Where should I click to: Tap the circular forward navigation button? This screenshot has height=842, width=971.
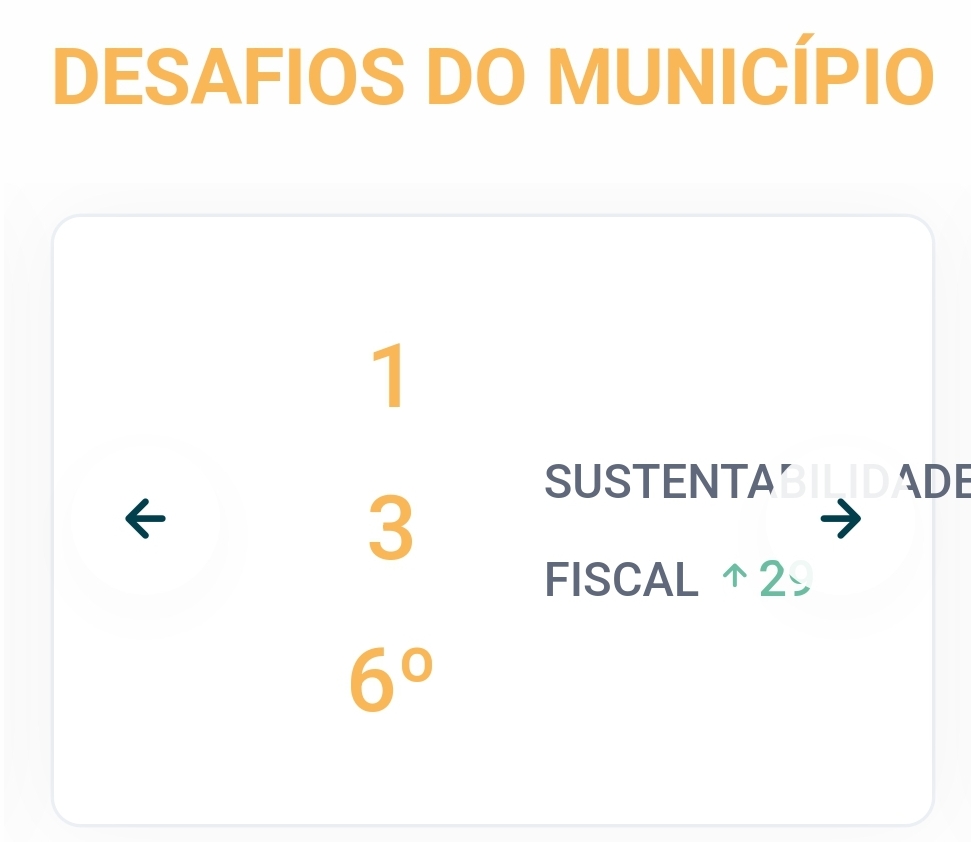(x=841, y=518)
